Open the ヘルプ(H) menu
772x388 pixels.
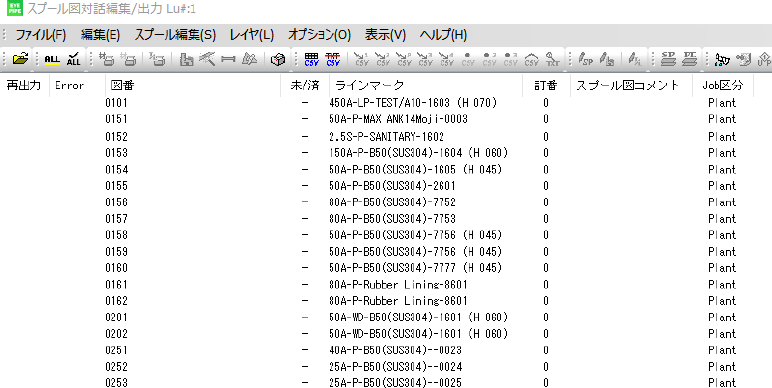(x=443, y=35)
